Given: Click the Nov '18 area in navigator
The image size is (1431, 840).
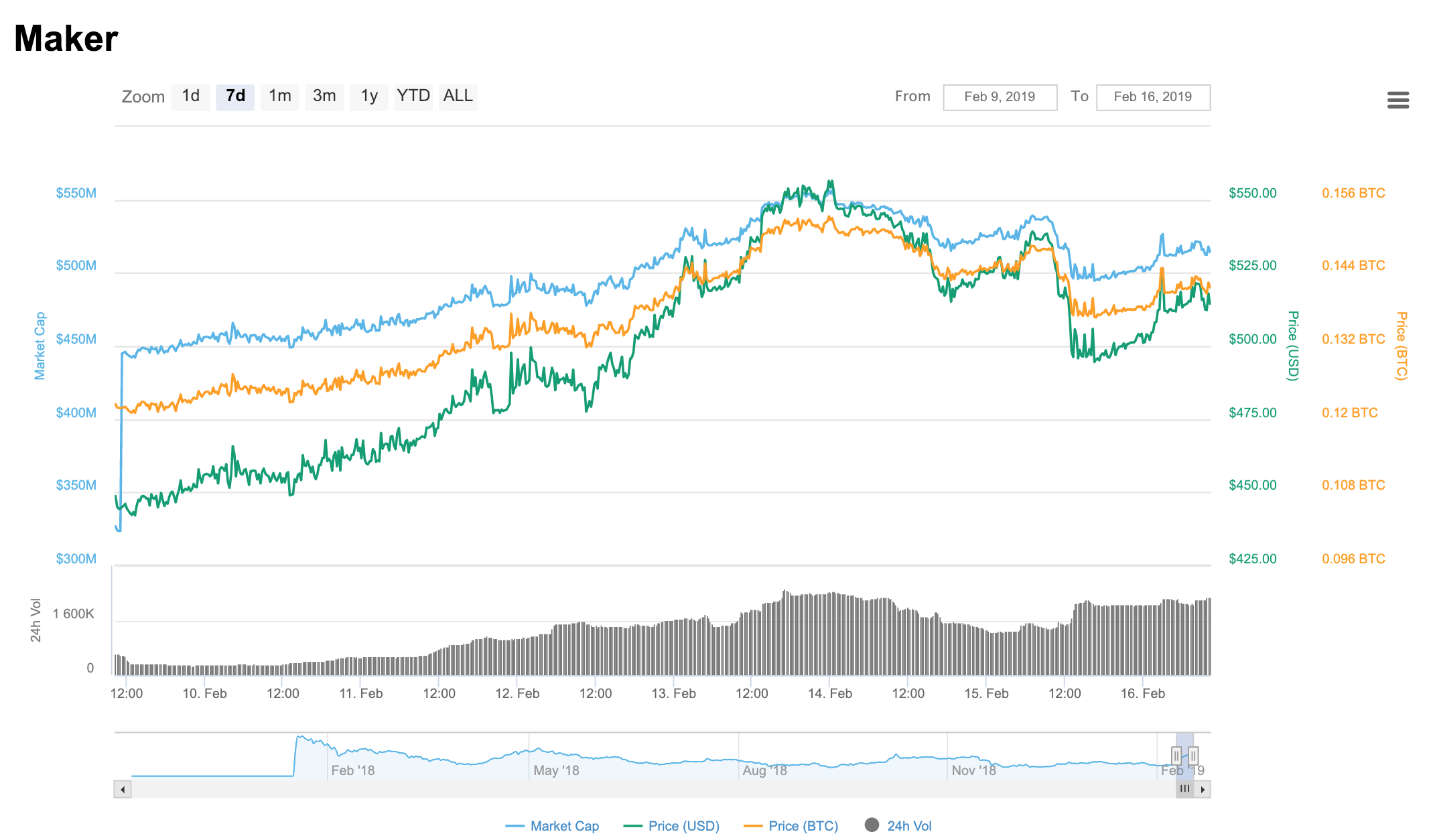Looking at the screenshot, I should (973, 770).
